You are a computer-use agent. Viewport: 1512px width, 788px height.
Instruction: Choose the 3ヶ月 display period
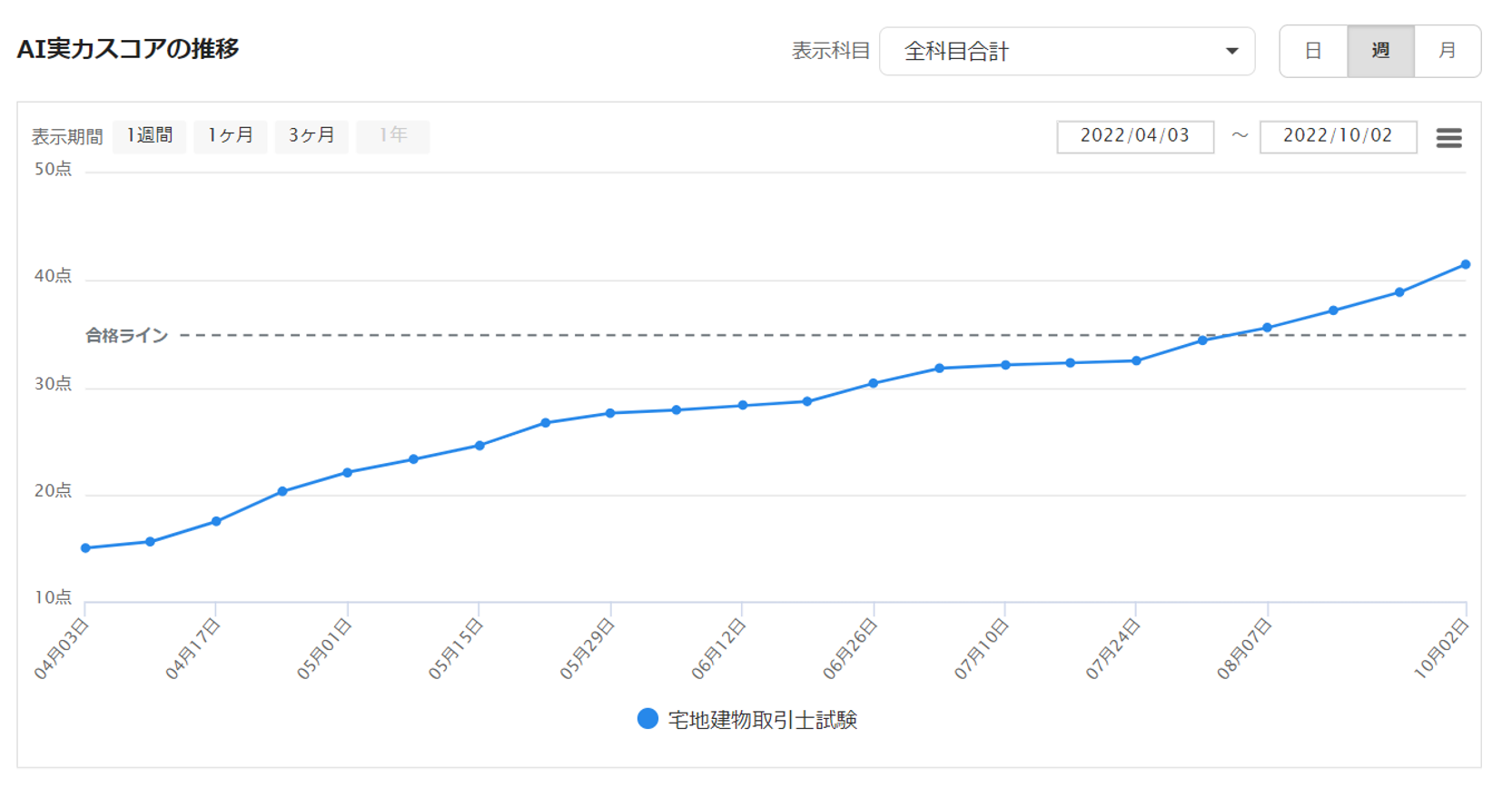(x=311, y=136)
